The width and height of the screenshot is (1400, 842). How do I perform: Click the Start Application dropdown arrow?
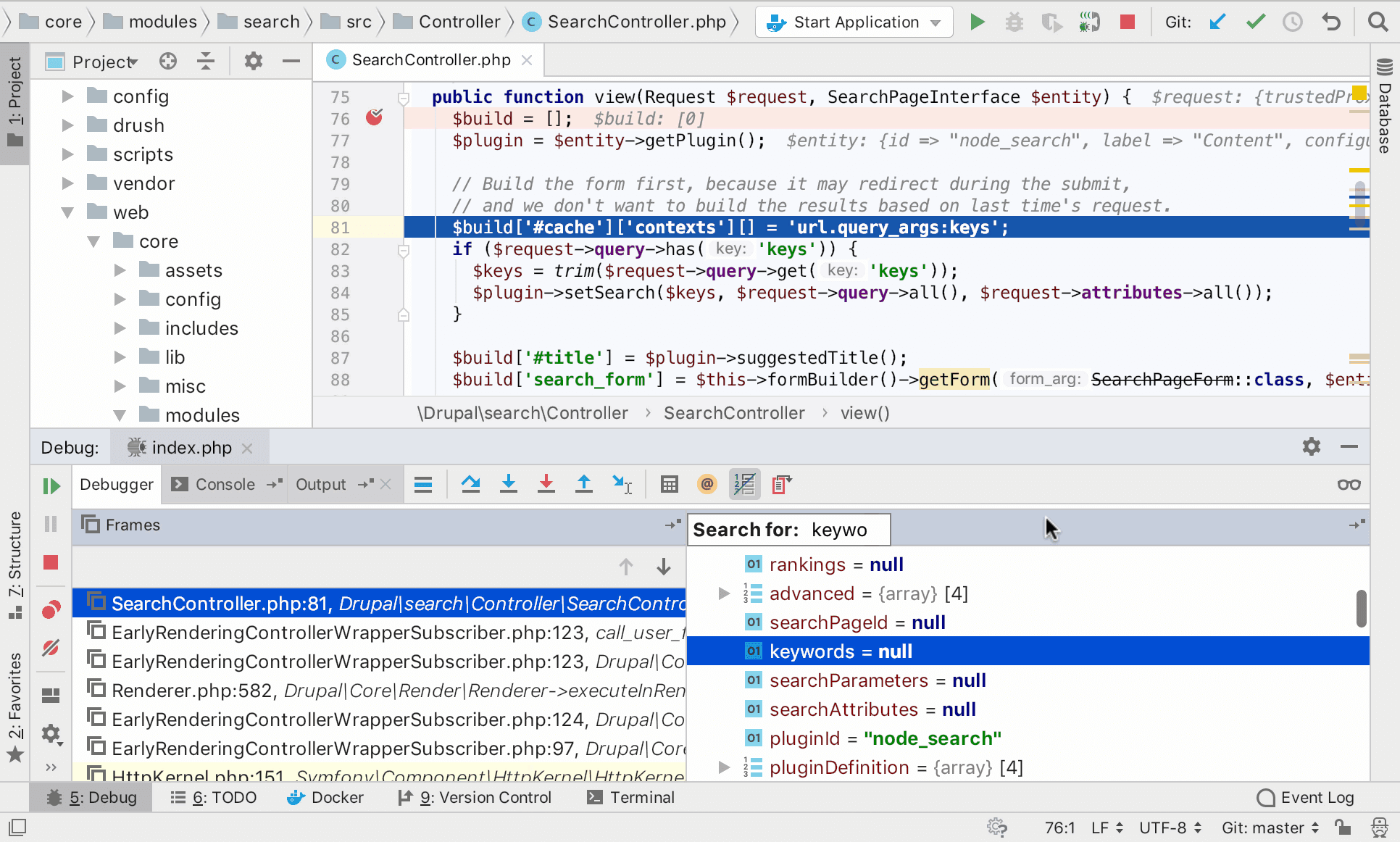point(934,22)
